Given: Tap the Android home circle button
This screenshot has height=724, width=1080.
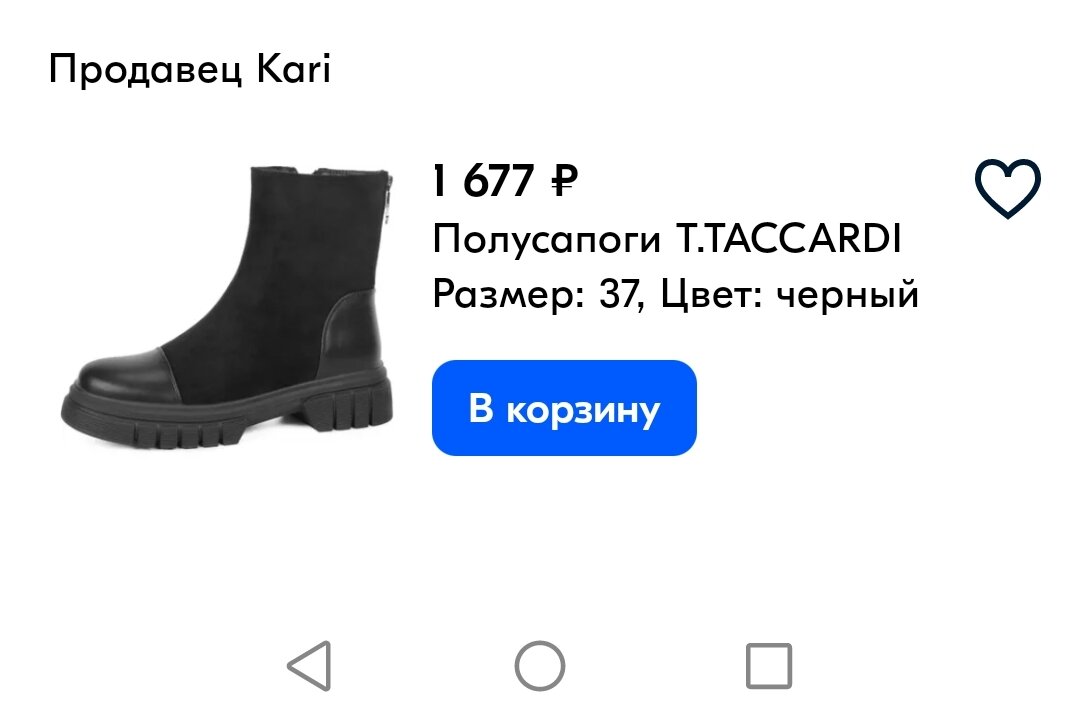Looking at the screenshot, I should pos(540,665).
